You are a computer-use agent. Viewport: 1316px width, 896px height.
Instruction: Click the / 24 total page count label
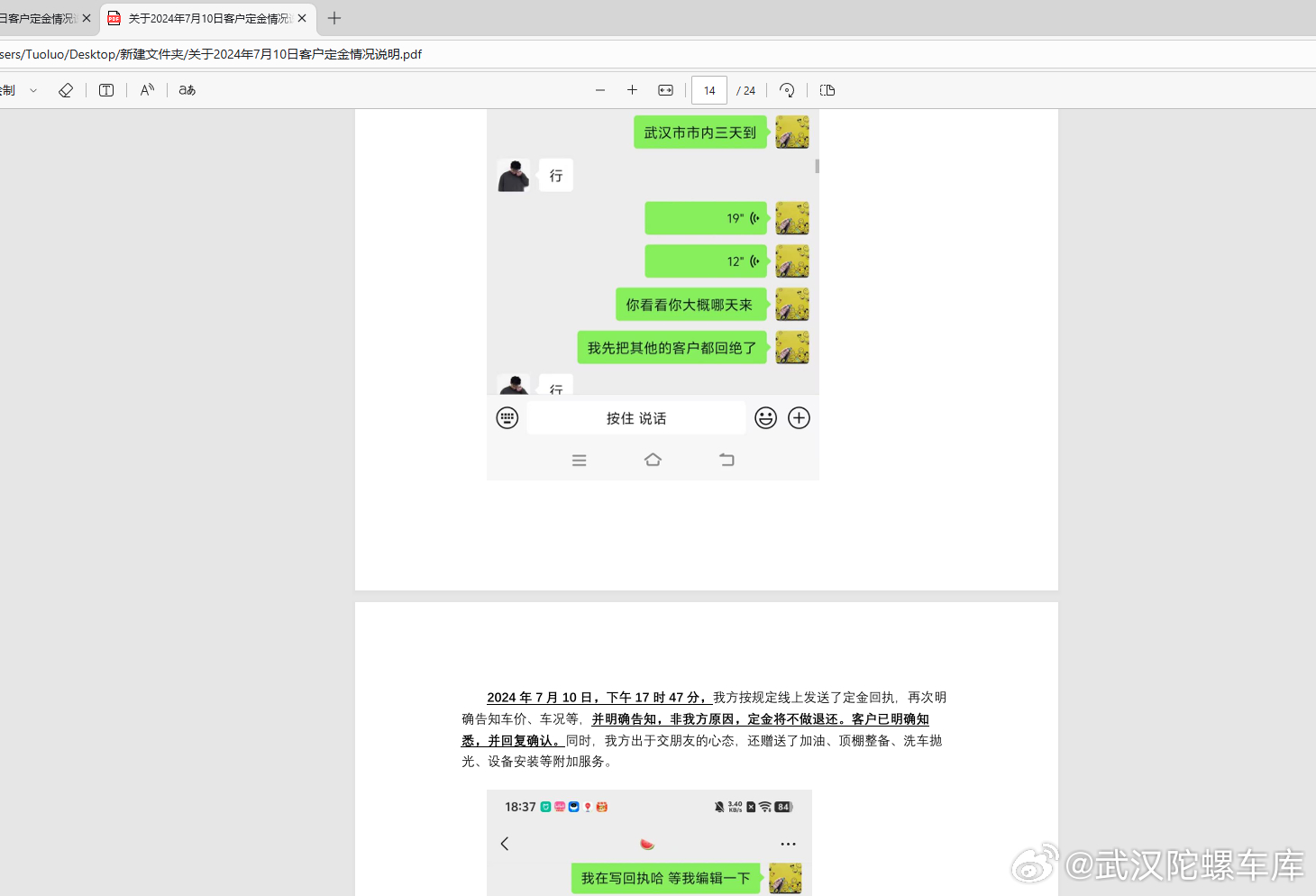pos(746,89)
